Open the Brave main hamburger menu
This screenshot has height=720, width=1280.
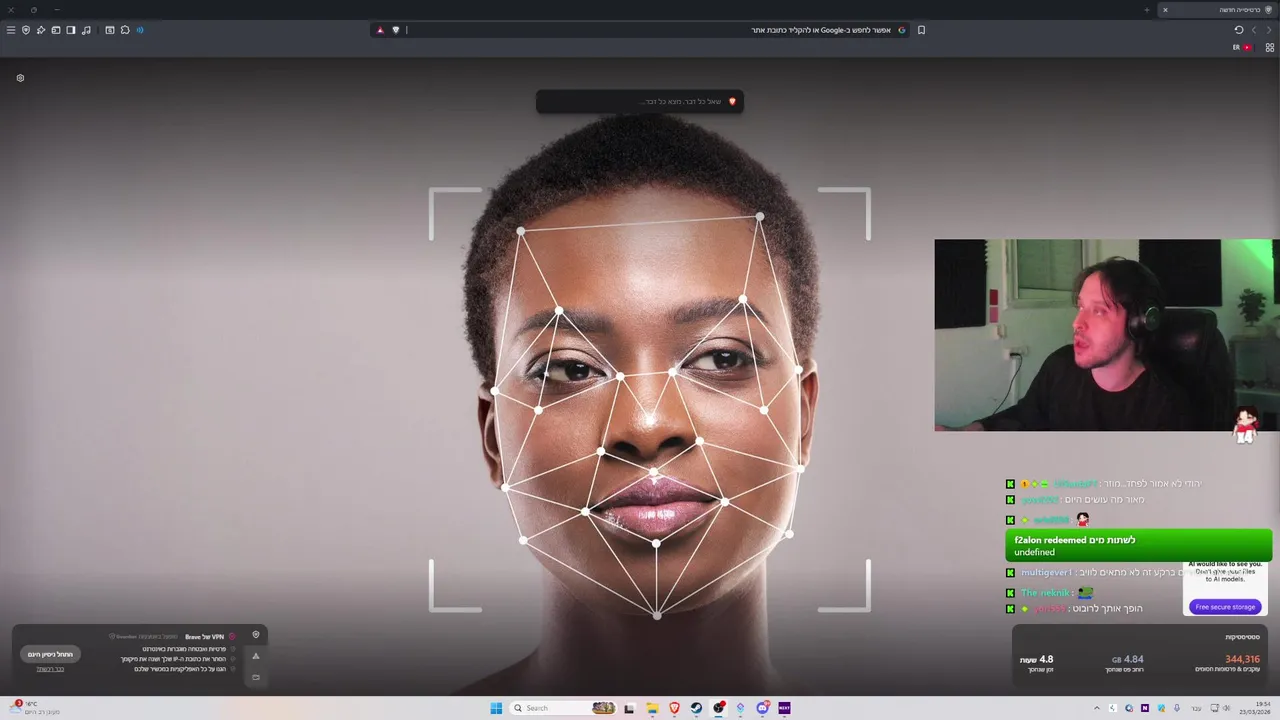(x=11, y=30)
